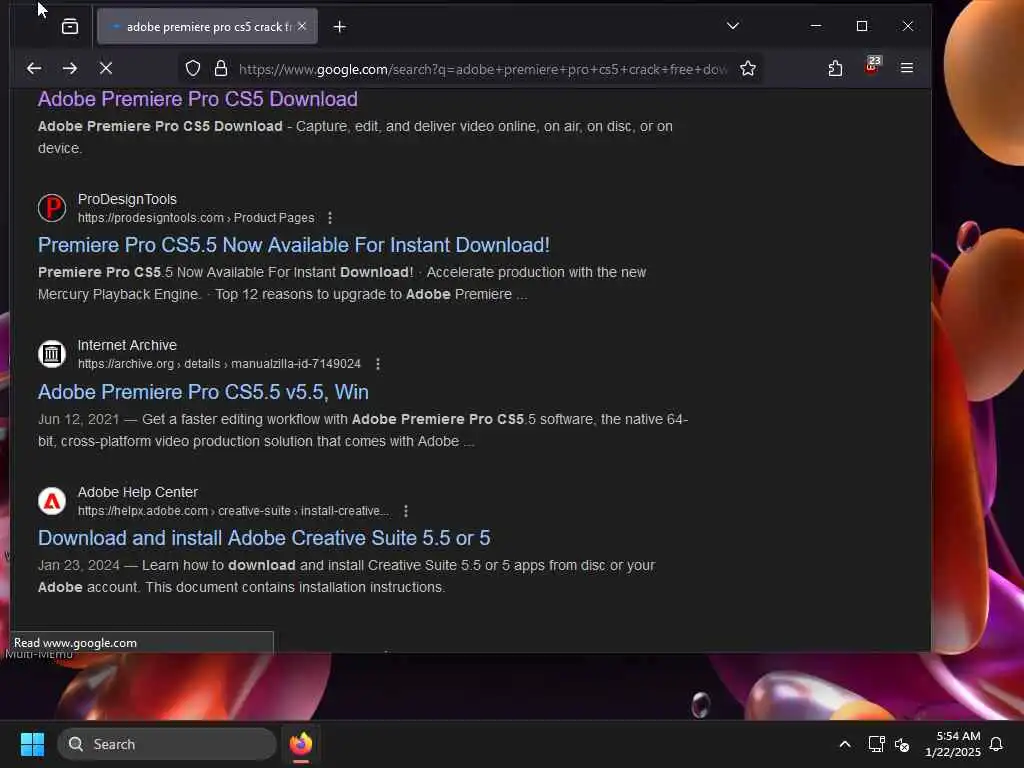This screenshot has height=768, width=1024.
Task: Open Firefox application hamburger menu
Action: [x=906, y=68]
